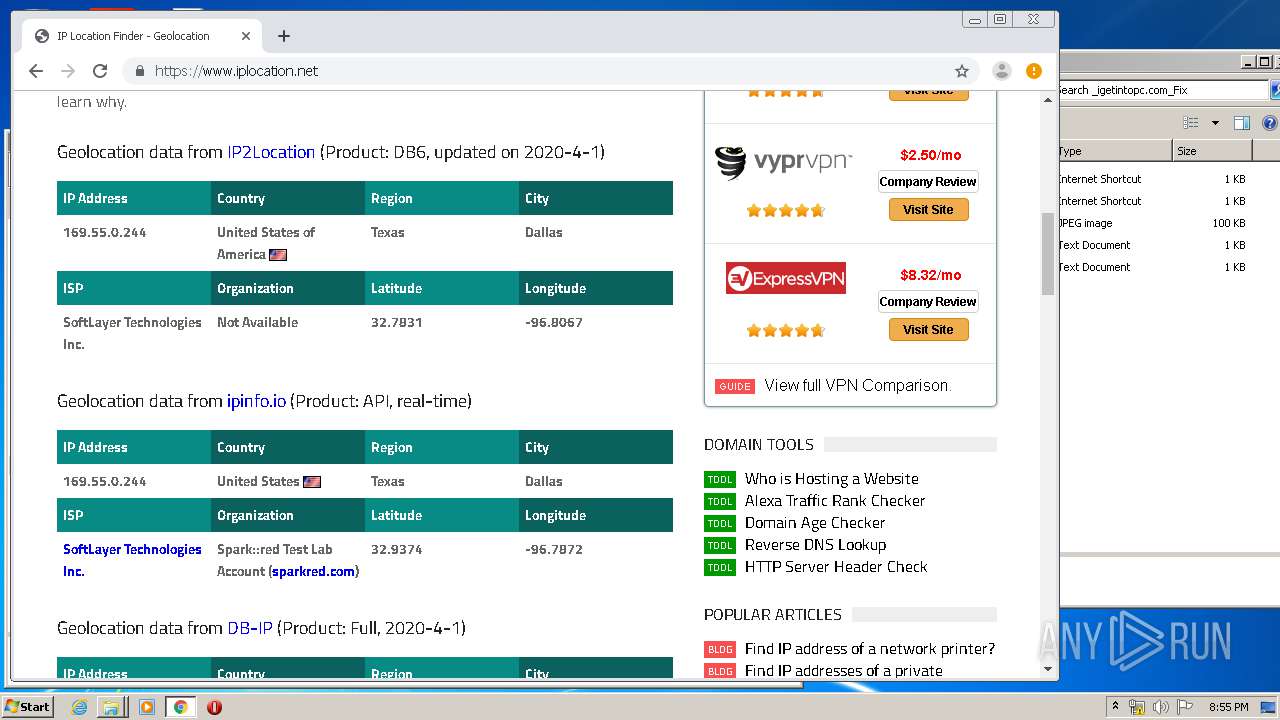Open the DB-IP link
Viewport: 1280px width, 720px height.
pos(250,628)
